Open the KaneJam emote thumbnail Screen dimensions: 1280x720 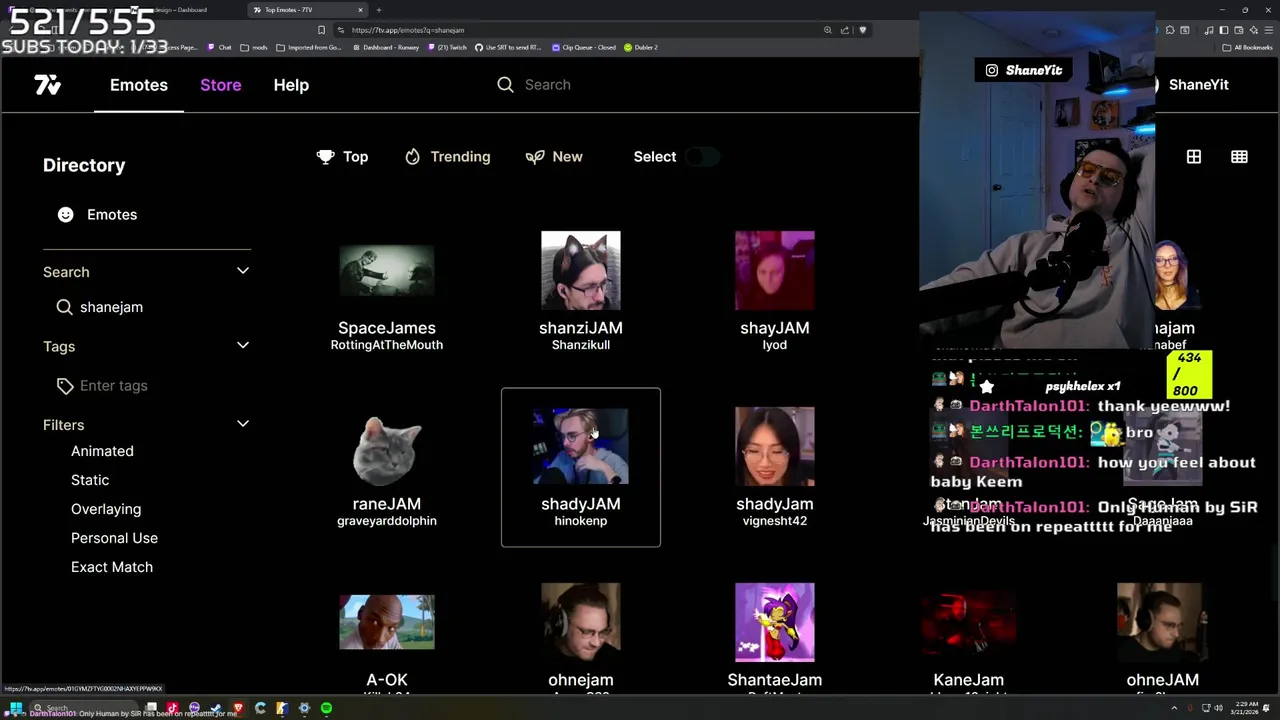(969, 623)
